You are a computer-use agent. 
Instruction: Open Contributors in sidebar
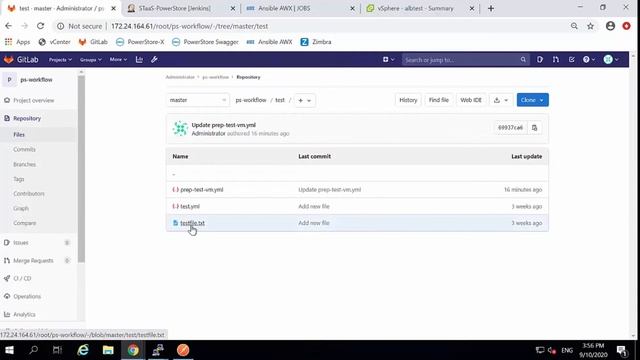pos(29,194)
